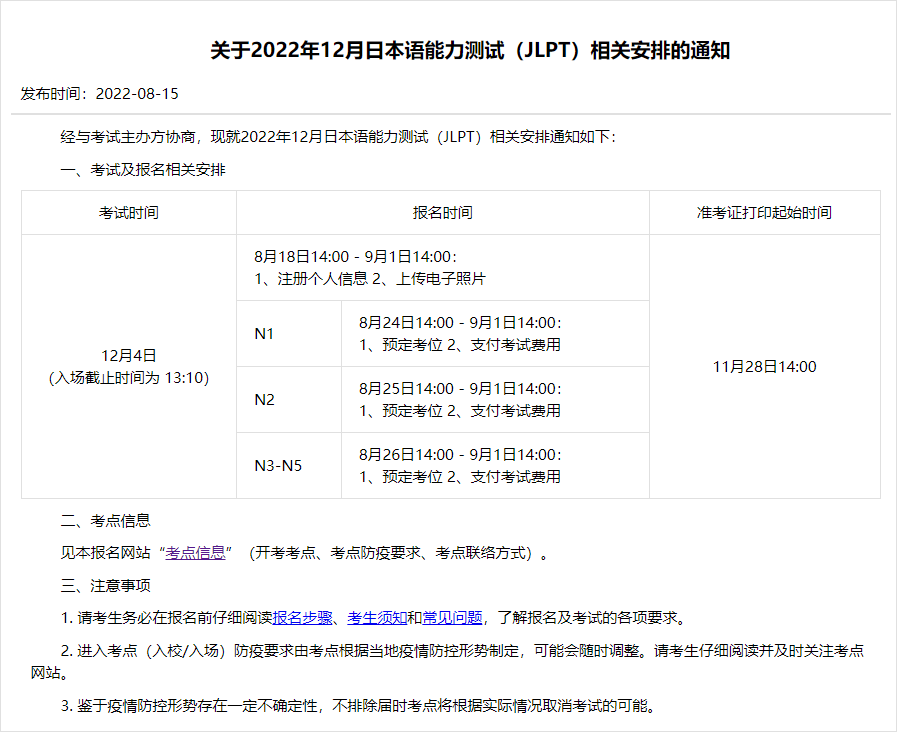Open the 常见问题 link

tap(452, 617)
